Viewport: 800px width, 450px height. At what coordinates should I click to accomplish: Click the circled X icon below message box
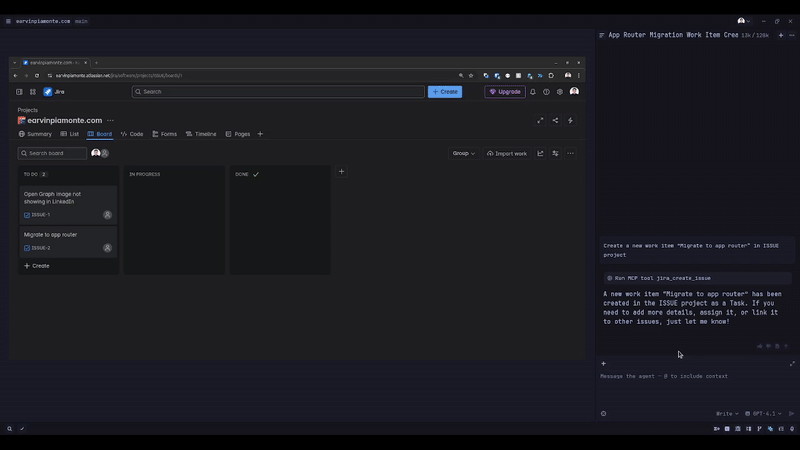pyautogui.click(x=604, y=414)
